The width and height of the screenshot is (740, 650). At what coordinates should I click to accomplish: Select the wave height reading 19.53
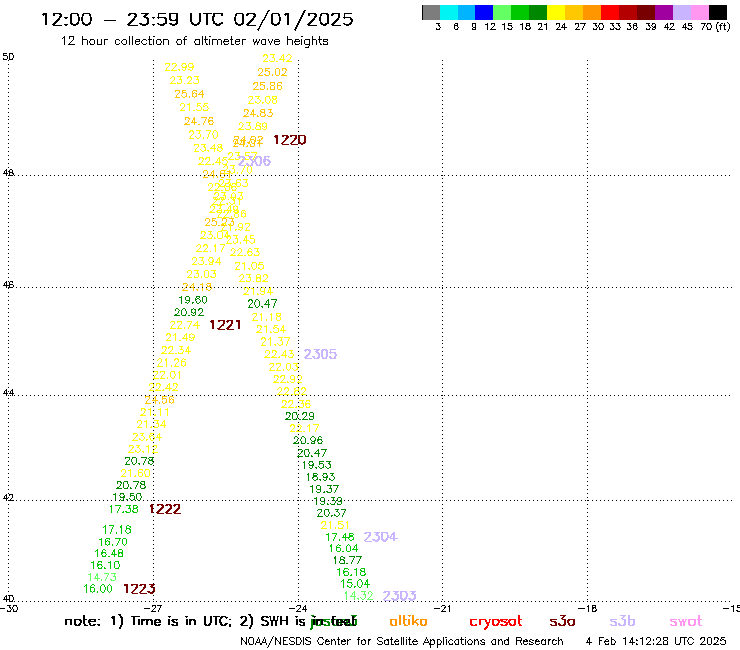(x=316, y=465)
